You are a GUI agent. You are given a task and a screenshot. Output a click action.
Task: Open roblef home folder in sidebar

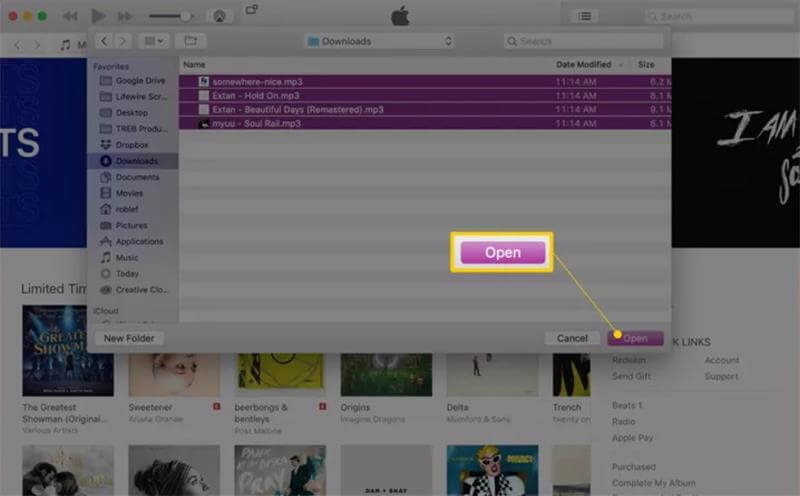pyautogui.click(x=119, y=209)
